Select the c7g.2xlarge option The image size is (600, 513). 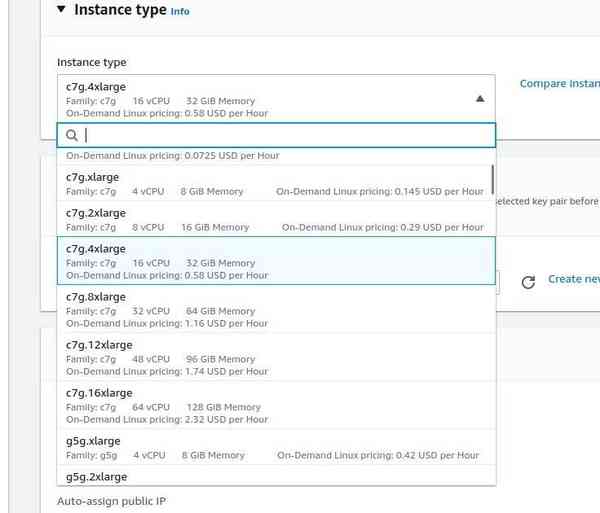pyautogui.click(x=276, y=220)
